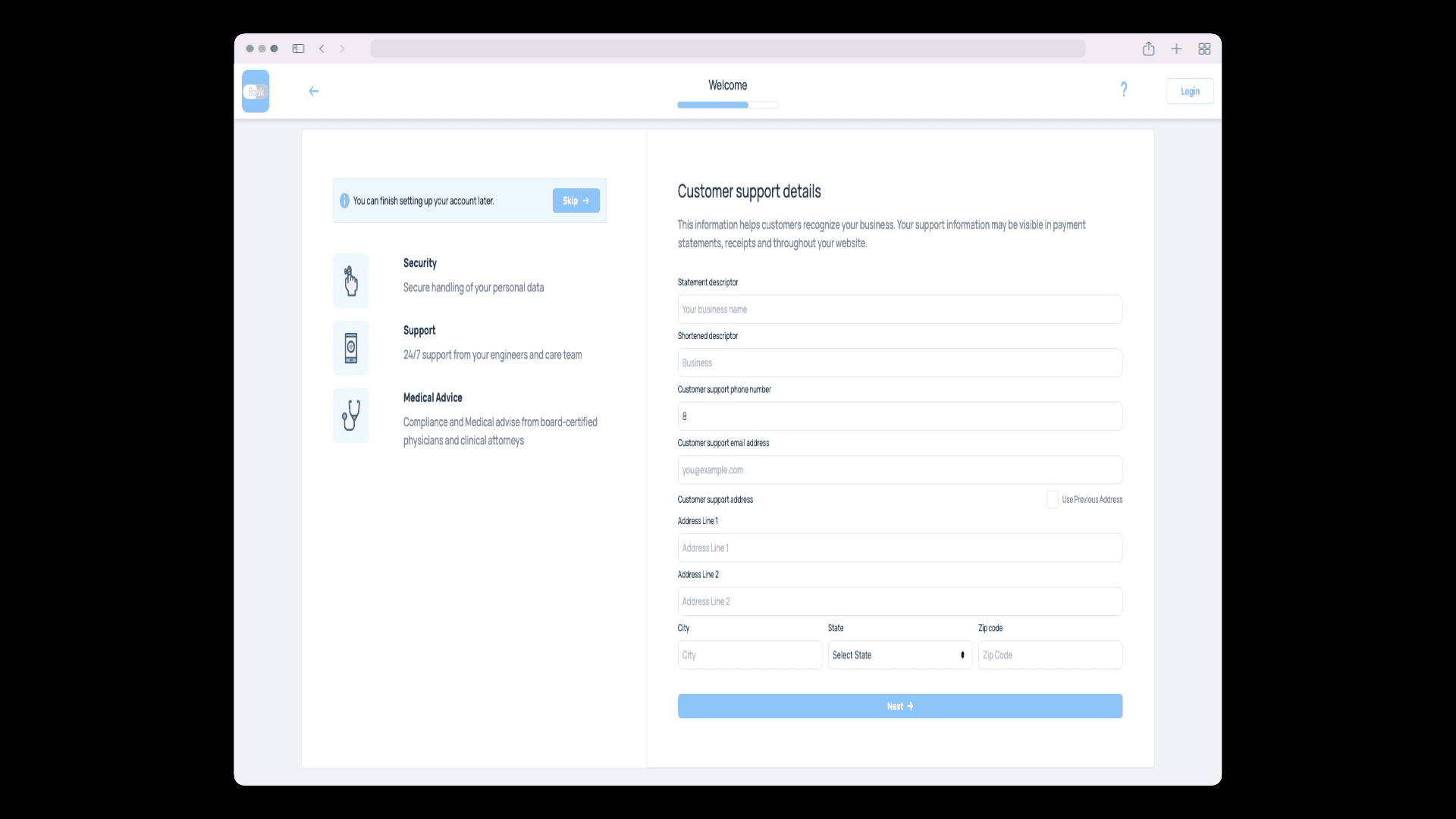
Task: Click the Next arrow button
Action: [x=899, y=706]
